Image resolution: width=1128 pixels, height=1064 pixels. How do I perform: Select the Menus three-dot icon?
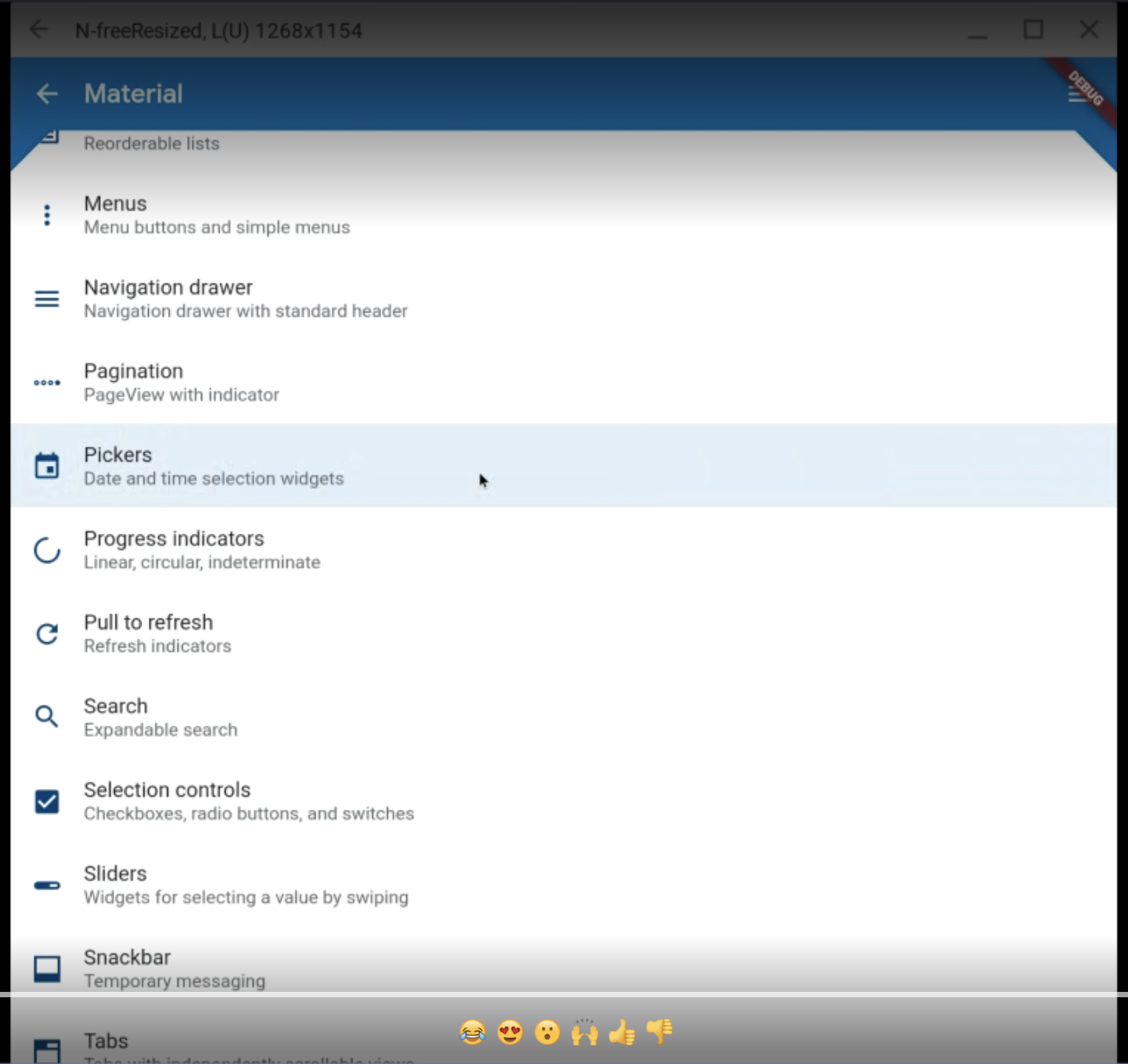[x=46, y=214]
